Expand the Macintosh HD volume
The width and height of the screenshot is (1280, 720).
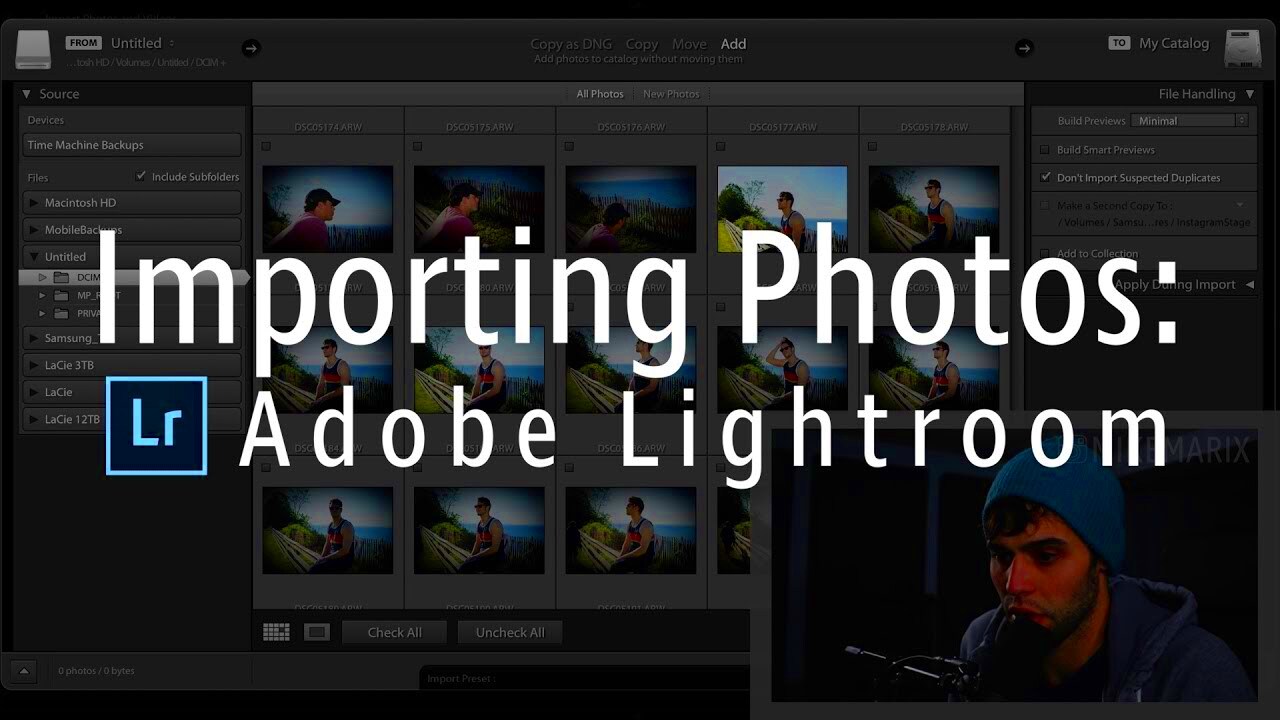[34, 203]
